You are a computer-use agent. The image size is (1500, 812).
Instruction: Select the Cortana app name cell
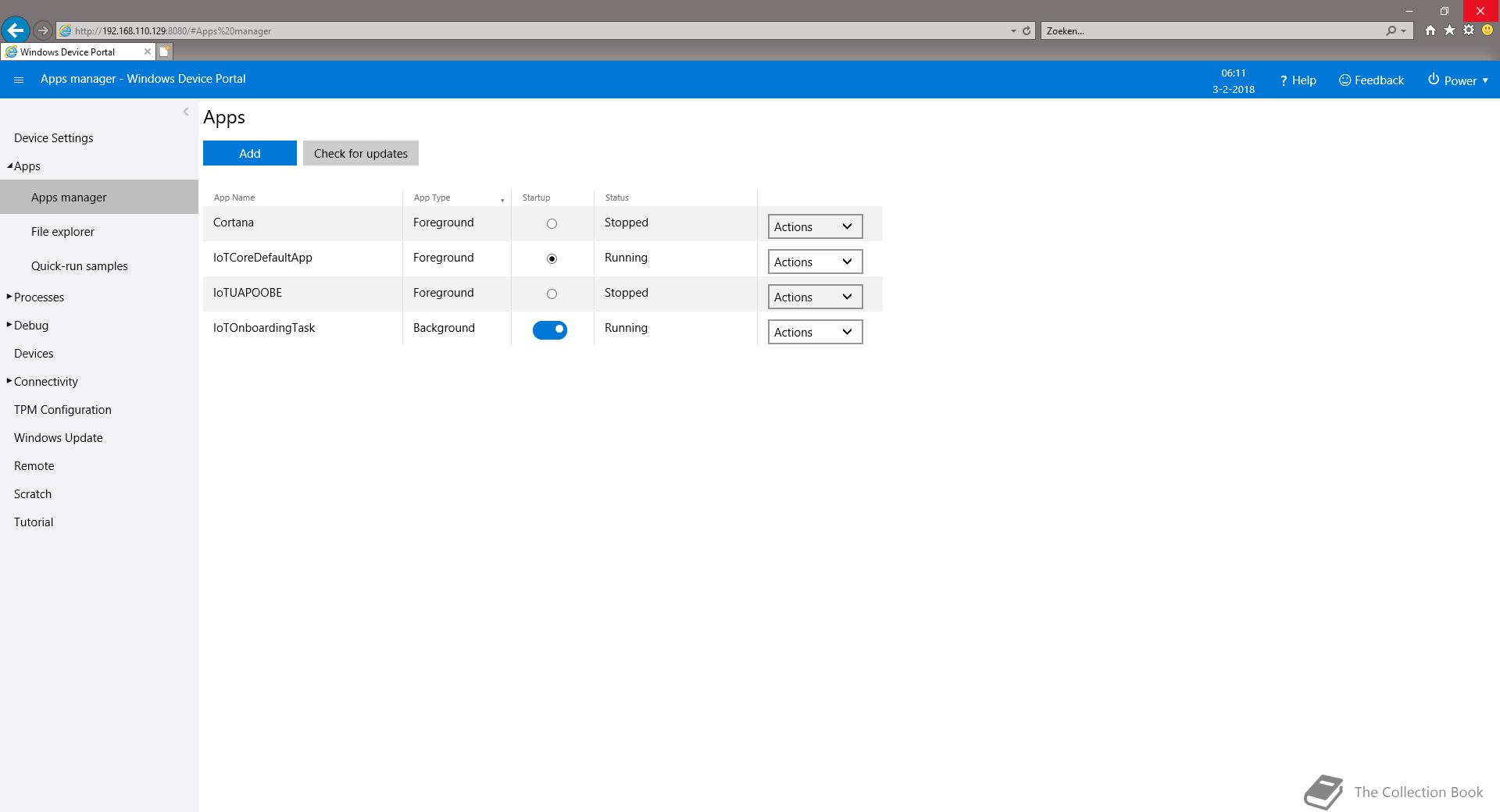tap(234, 223)
